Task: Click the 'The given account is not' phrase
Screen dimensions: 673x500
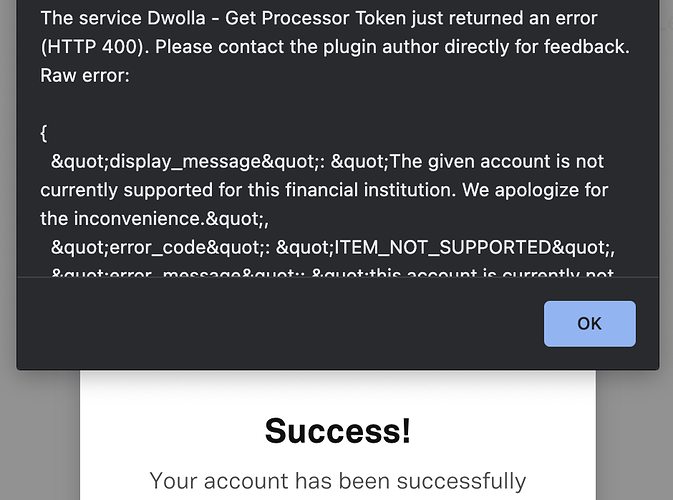Action: point(497,162)
